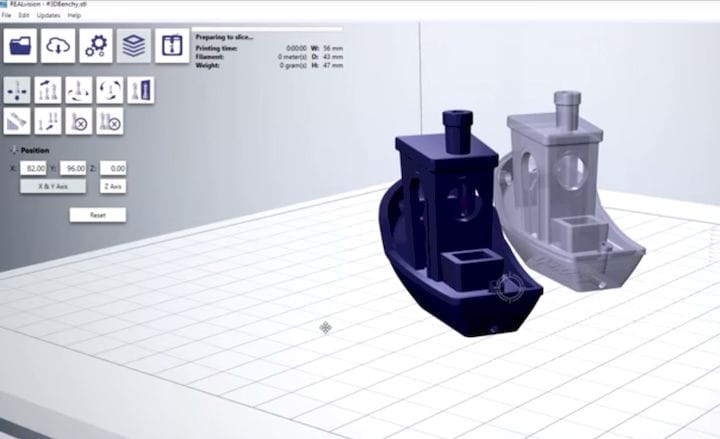Viewport: 720px width, 439px height.
Task: Click the delete all models icon
Action: 109,121
